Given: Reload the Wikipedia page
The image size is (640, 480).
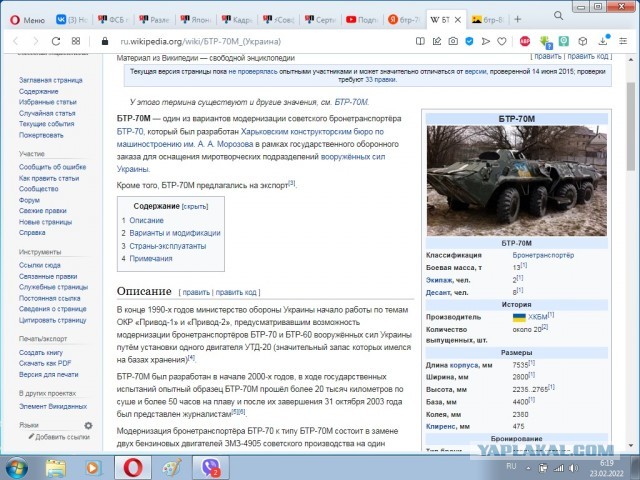Looking at the screenshot, I should click(x=56, y=41).
